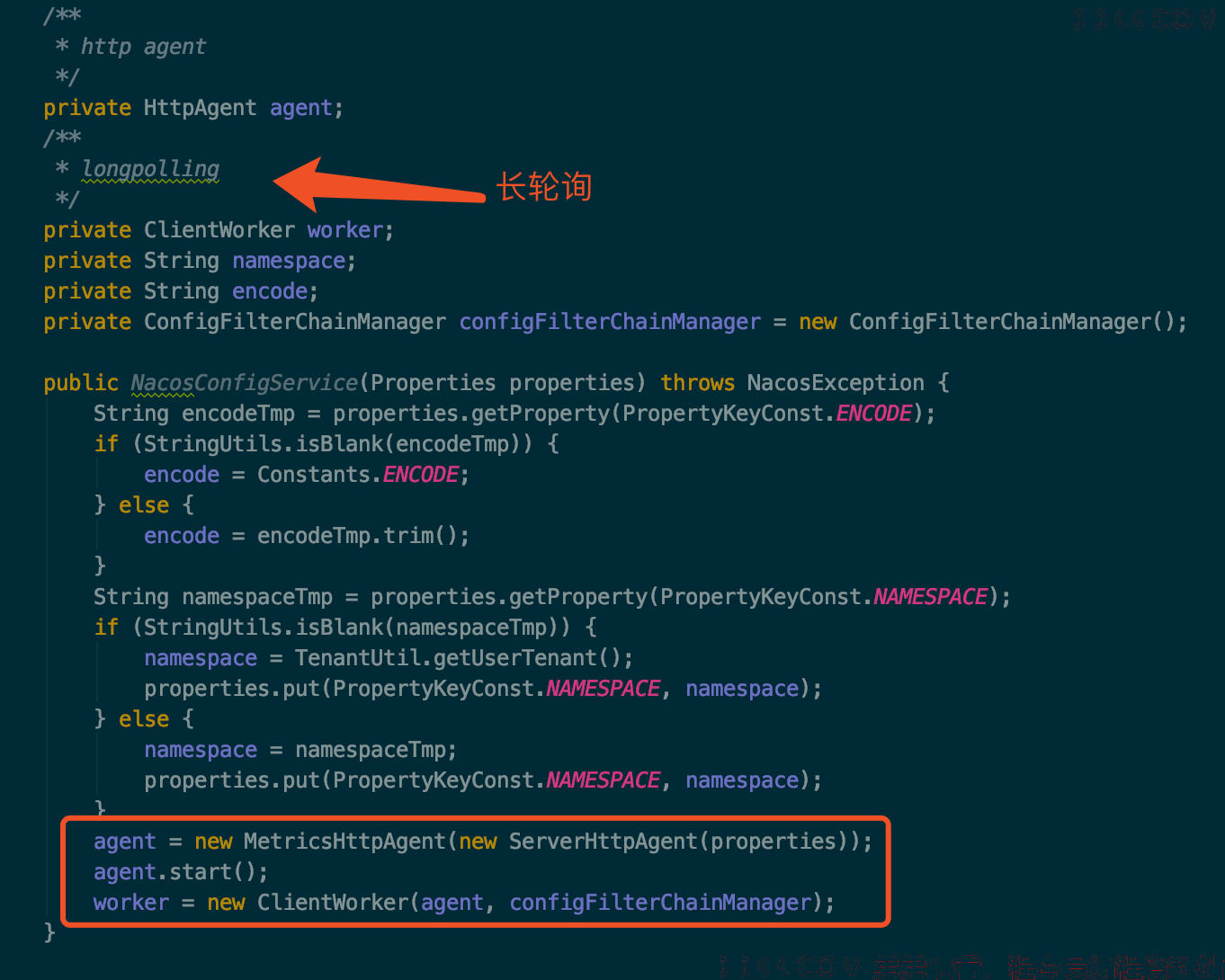Image resolution: width=1225 pixels, height=980 pixels.
Task: Select Constants.ENCODE value
Action: click(x=358, y=475)
